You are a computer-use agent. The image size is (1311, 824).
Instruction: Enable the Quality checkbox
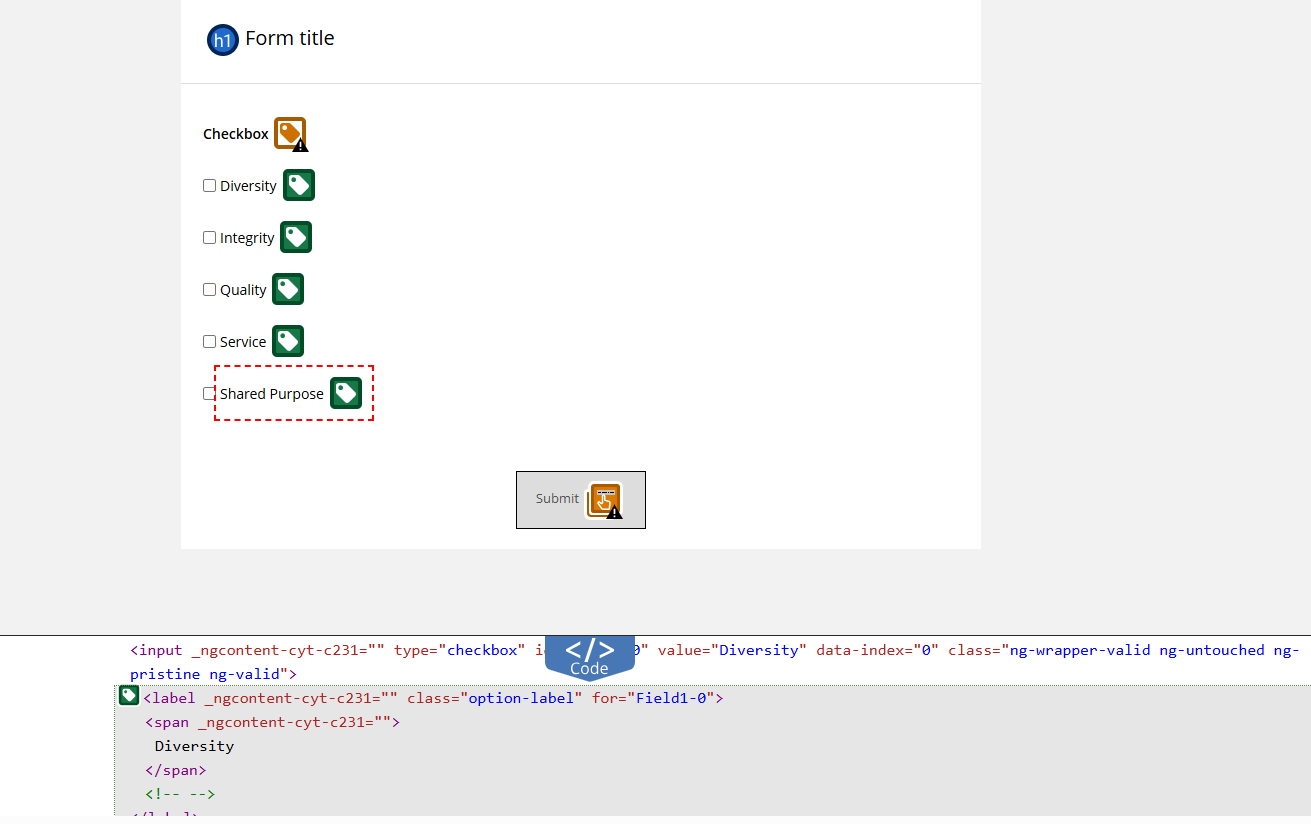coord(210,289)
